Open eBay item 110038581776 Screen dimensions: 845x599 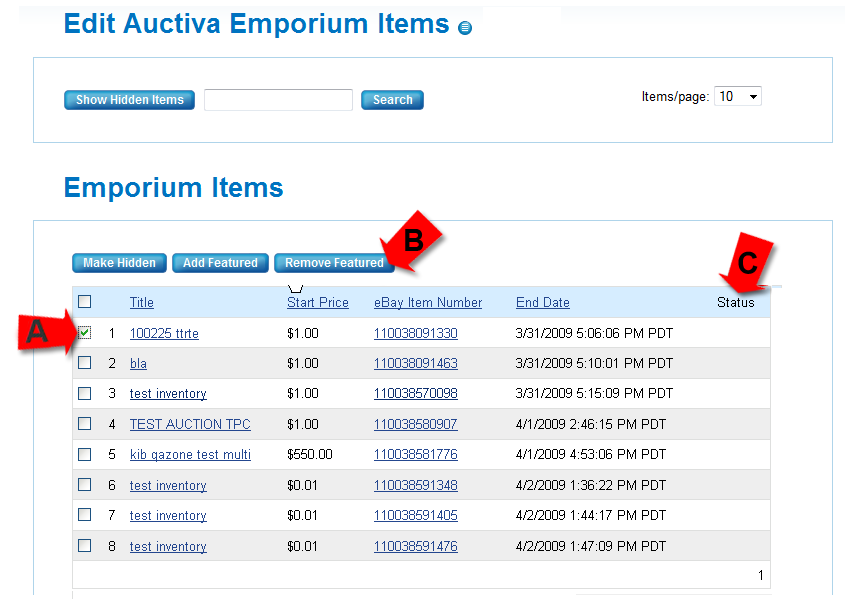pyautogui.click(x=416, y=455)
